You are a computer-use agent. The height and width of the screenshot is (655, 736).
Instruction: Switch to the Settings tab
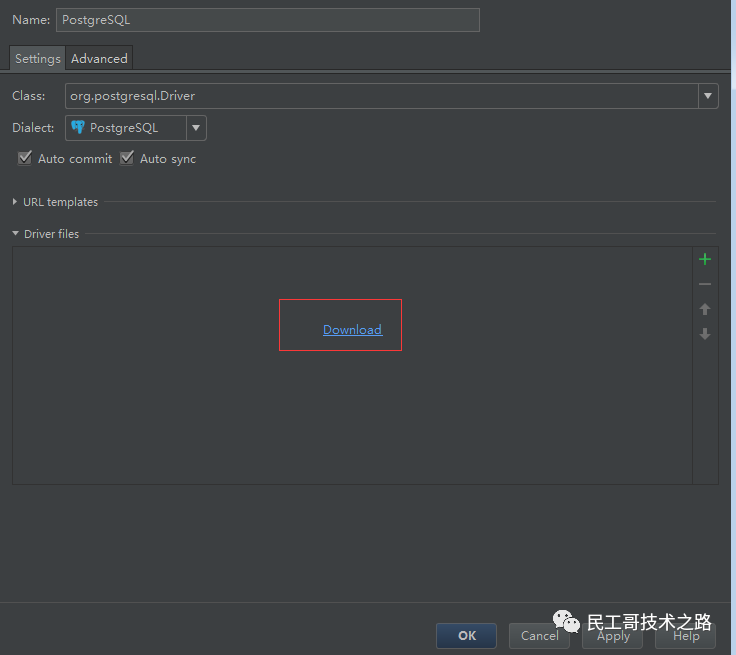[x=38, y=58]
